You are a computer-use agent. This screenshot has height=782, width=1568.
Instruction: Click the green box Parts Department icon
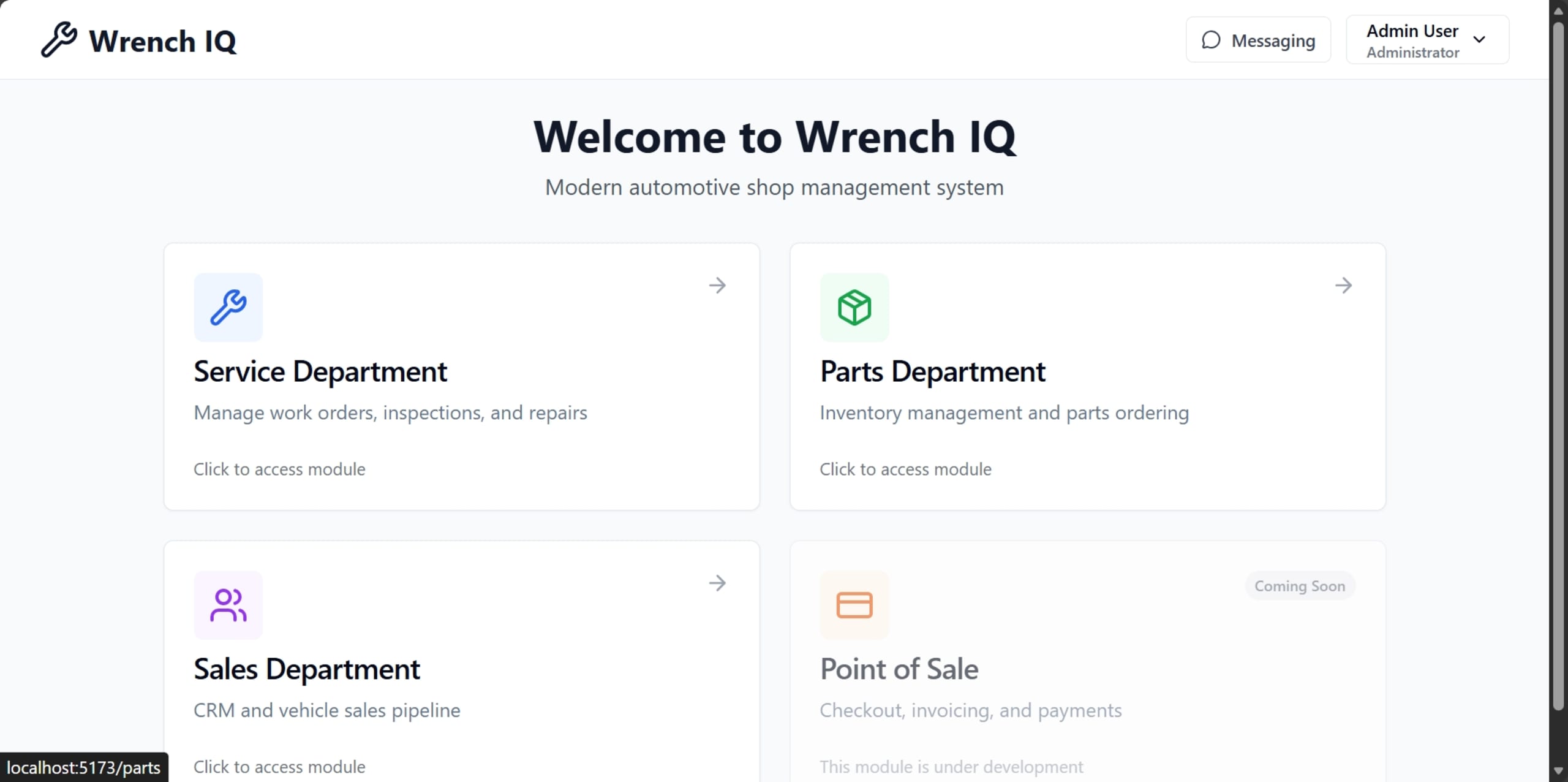coord(854,307)
